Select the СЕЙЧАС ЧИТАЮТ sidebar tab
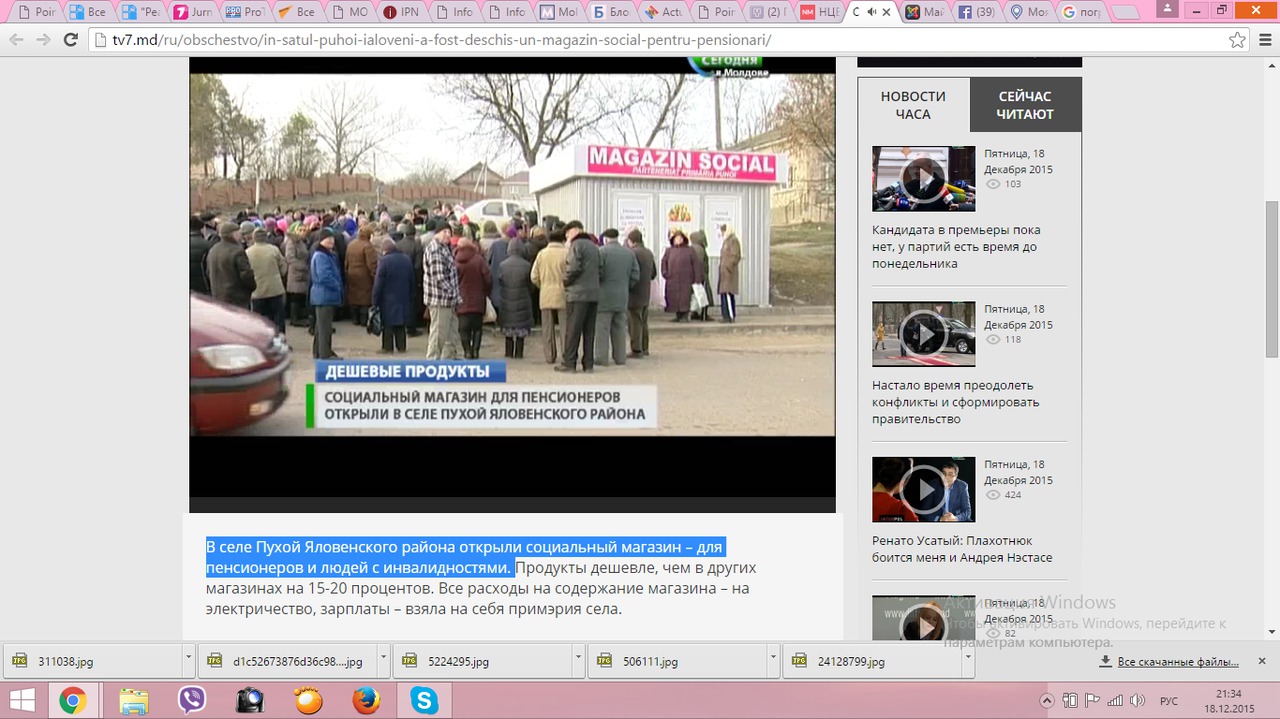1280x719 pixels. 1025,105
